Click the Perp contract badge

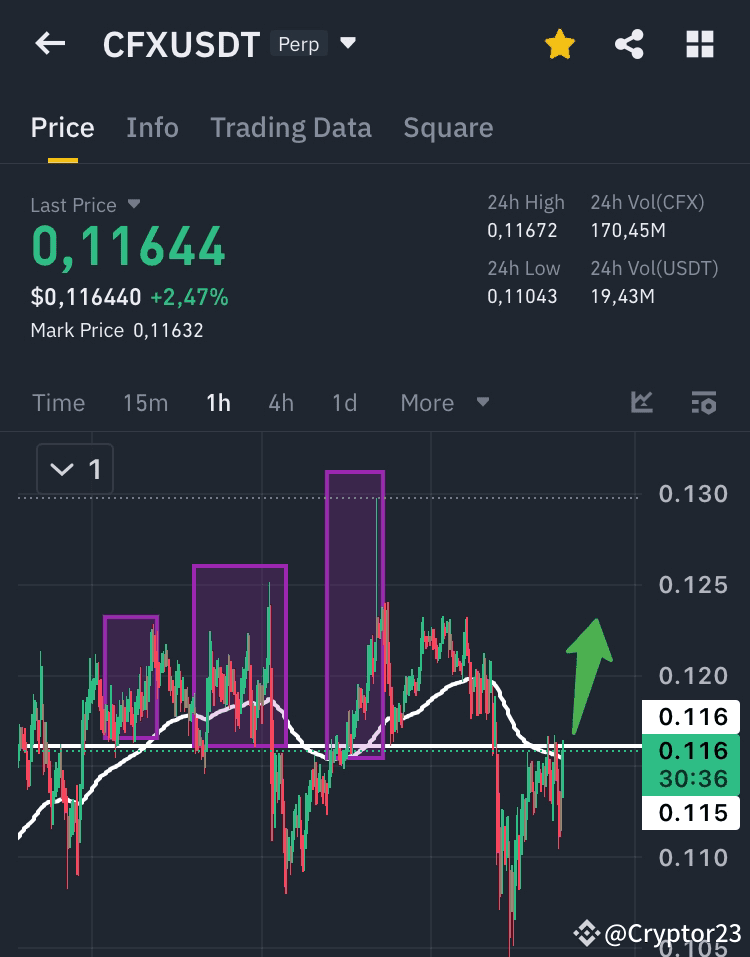pyautogui.click(x=298, y=44)
